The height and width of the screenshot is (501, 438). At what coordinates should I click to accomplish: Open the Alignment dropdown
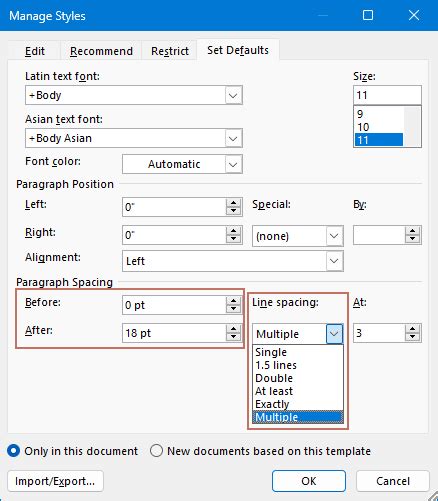[x=334, y=261]
